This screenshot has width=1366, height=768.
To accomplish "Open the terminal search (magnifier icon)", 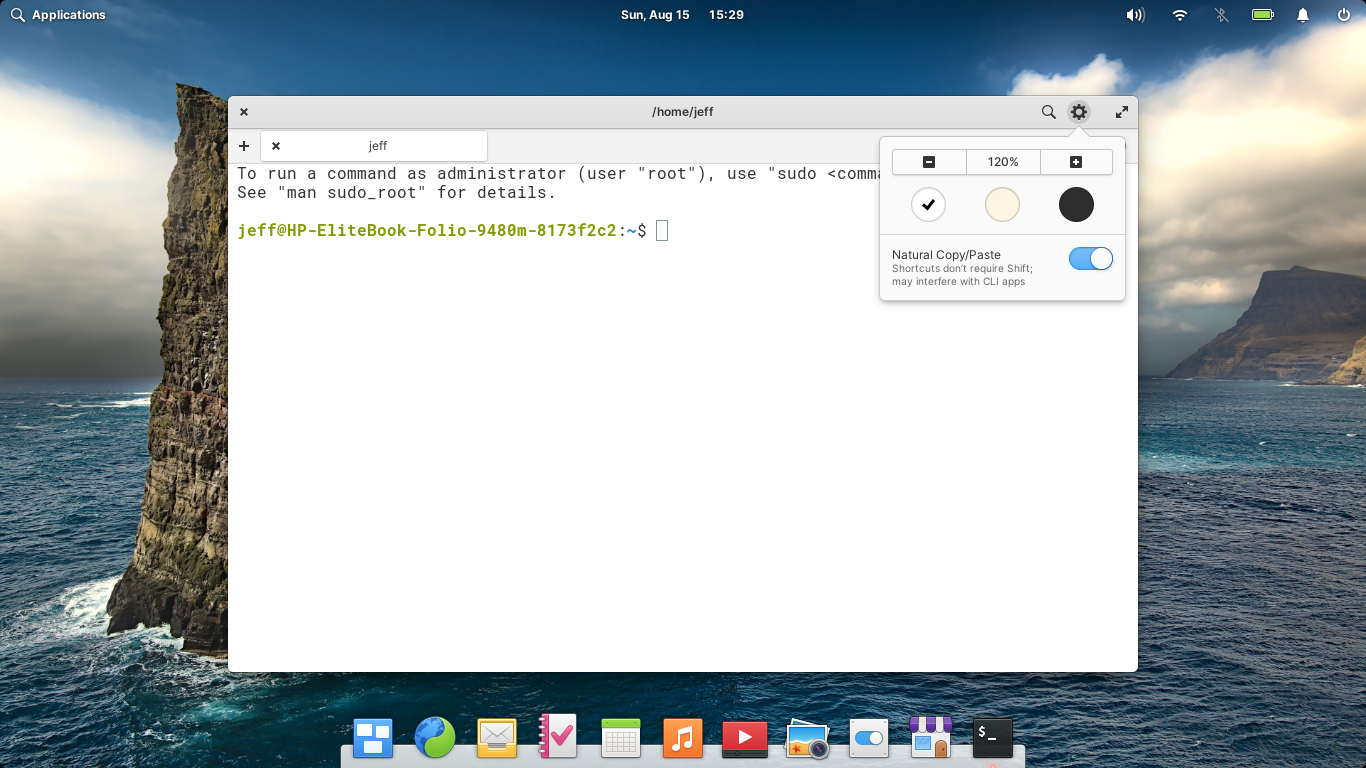I will pos(1048,112).
